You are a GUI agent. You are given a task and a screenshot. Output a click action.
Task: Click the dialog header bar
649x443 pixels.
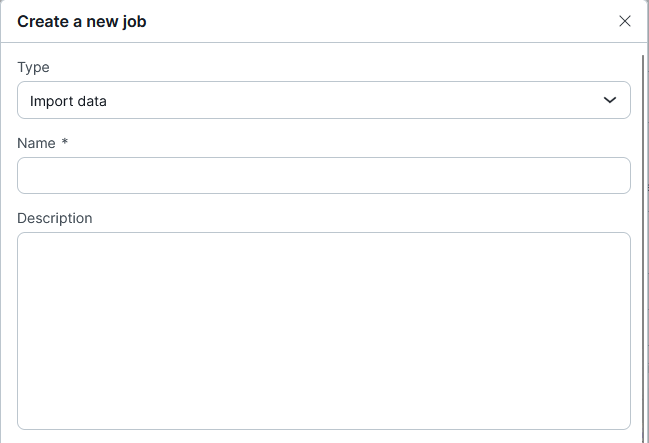[350, 21]
